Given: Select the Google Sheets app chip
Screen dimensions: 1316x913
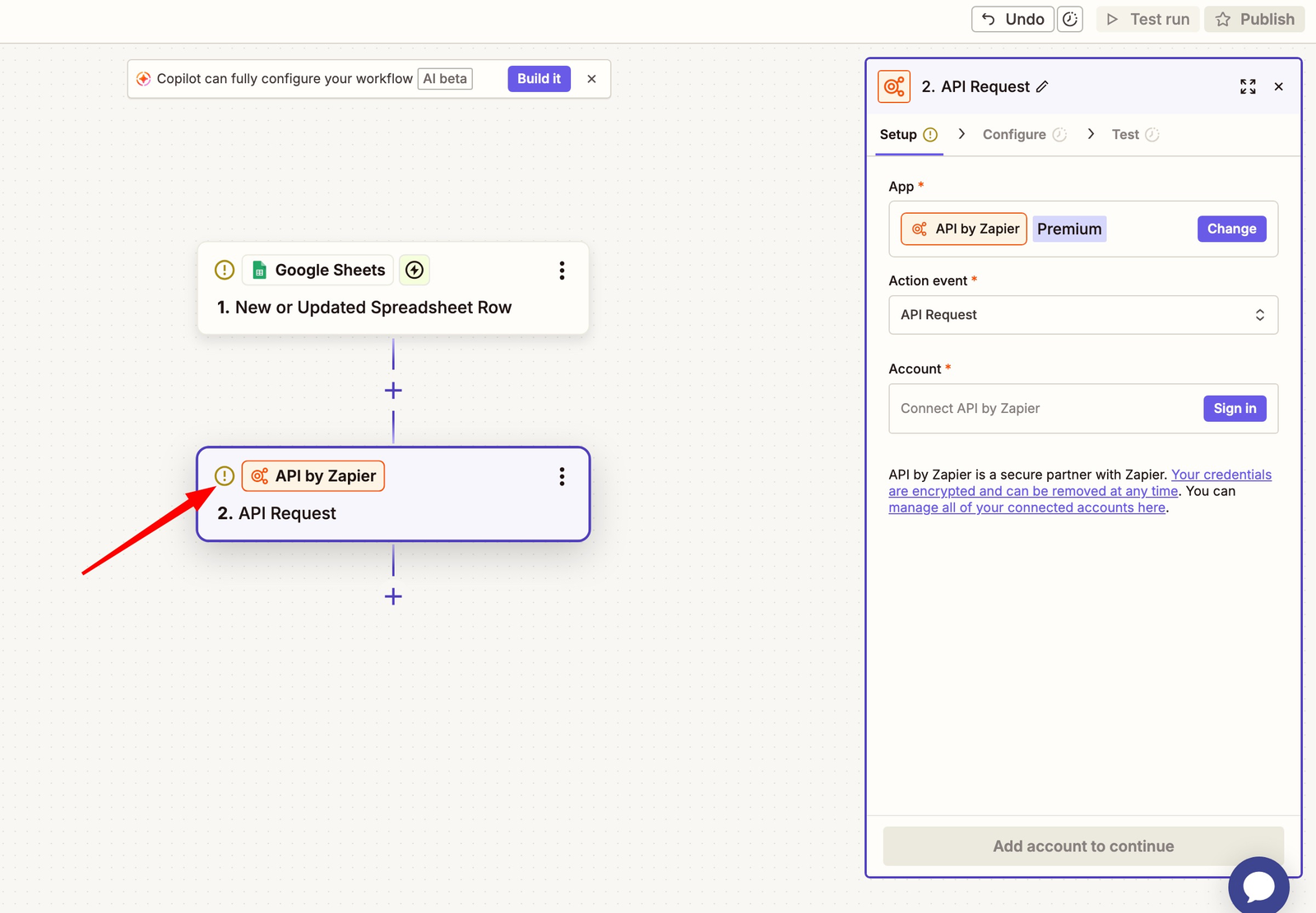Looking at the screenshot, I should [317, 270].
